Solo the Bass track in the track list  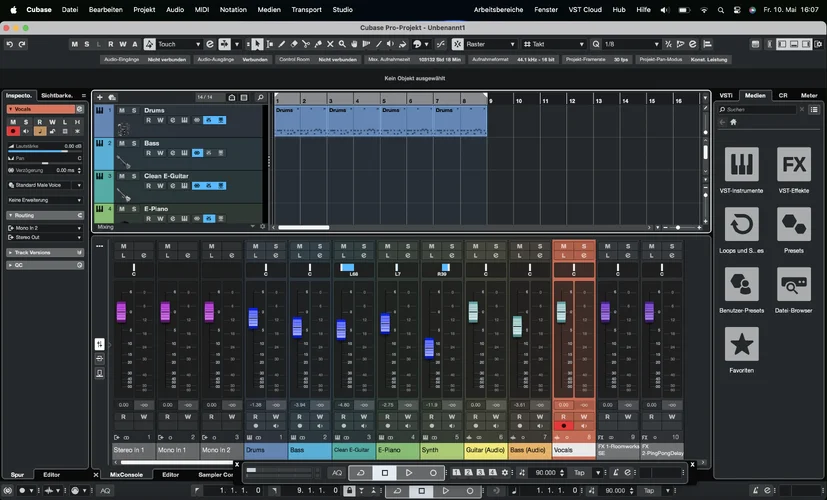pyautogui.click(x=133, y=143)
